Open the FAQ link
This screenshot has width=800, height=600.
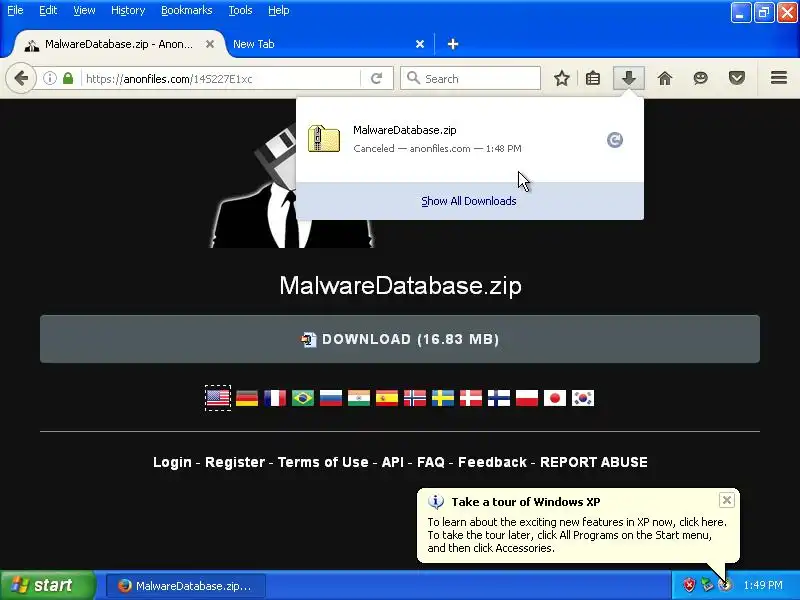[x=431, y=462]
